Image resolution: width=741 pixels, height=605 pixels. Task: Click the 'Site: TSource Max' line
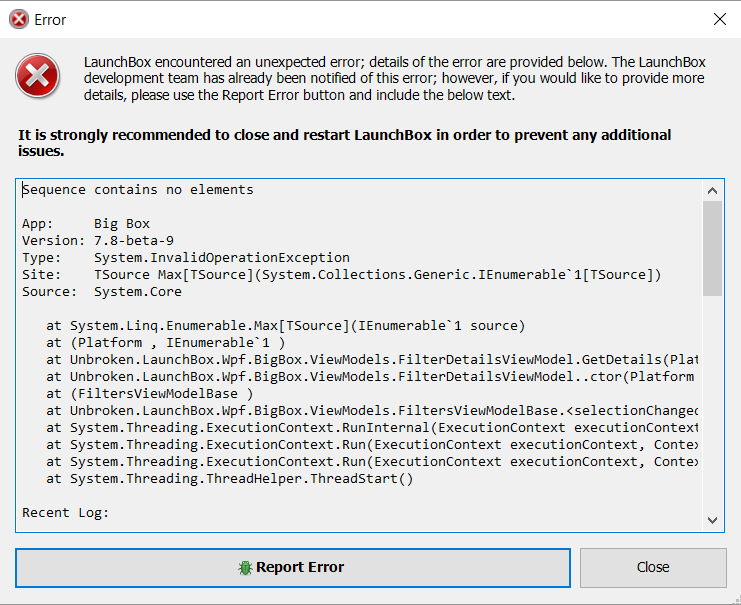[x=341, y=275]
